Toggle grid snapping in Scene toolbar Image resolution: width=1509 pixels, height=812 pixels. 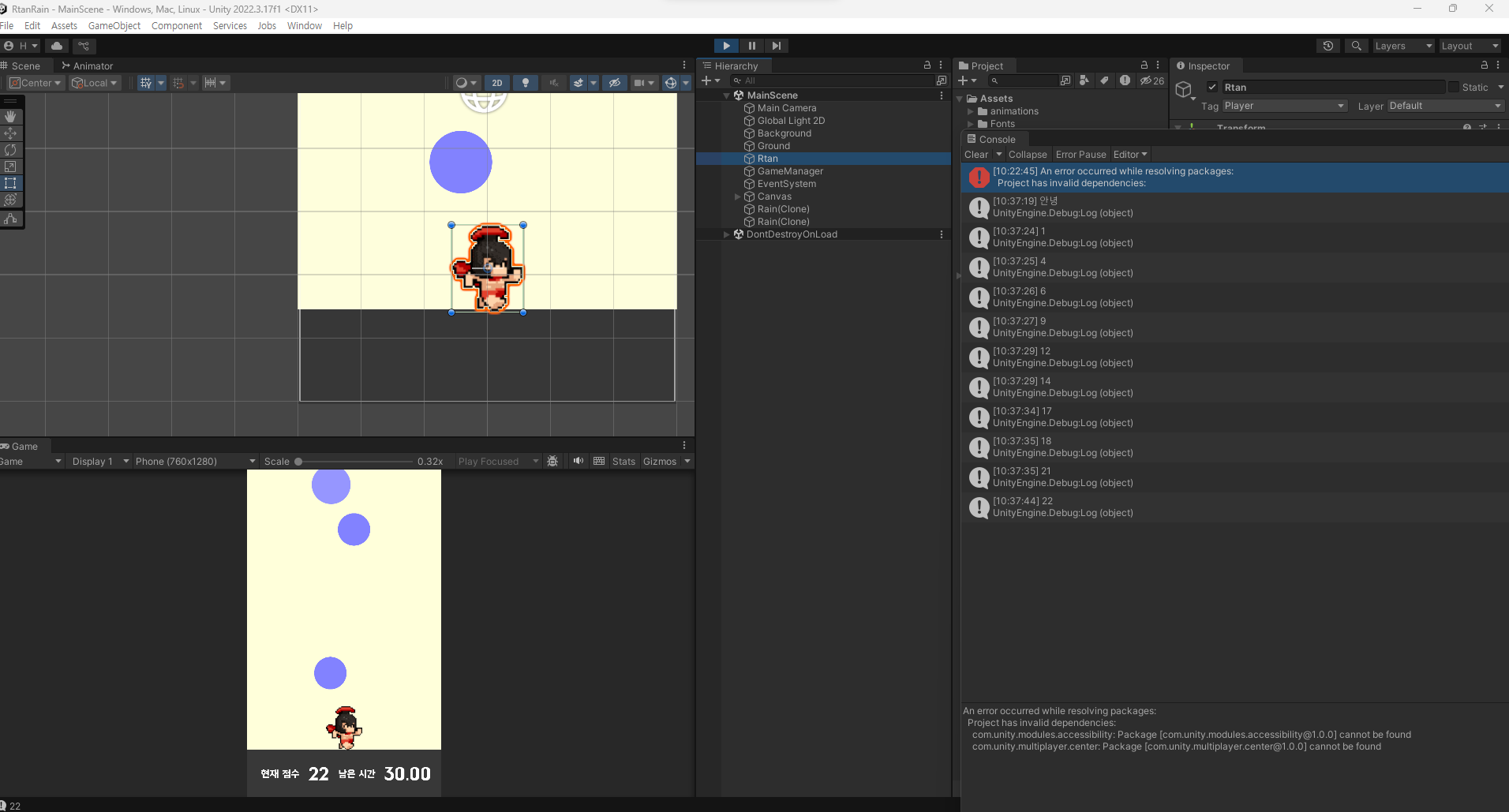point(178,83)
